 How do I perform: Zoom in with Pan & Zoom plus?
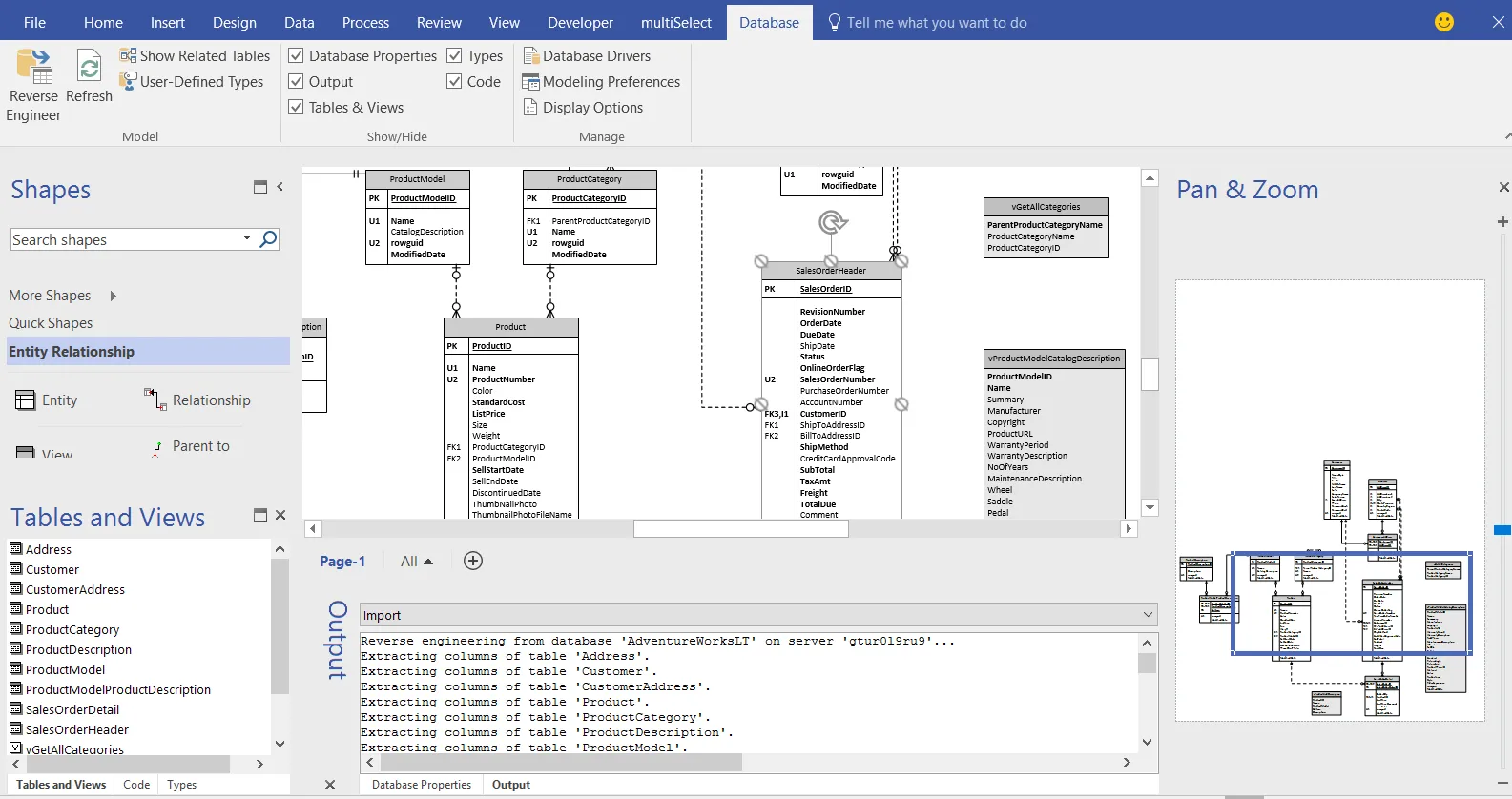point(1502,221)
